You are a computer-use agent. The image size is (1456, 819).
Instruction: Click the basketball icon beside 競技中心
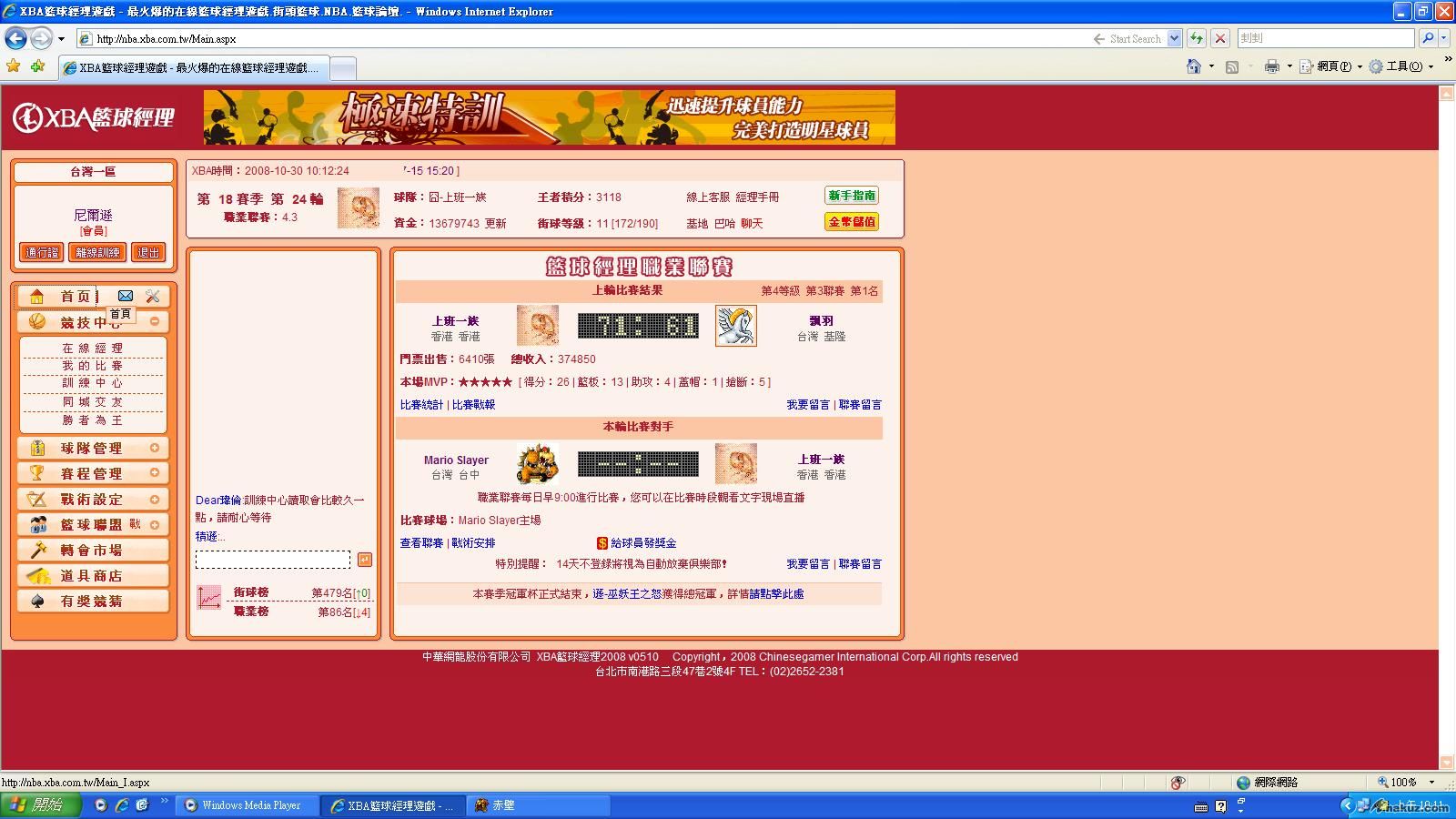click(x=37, y=321)
